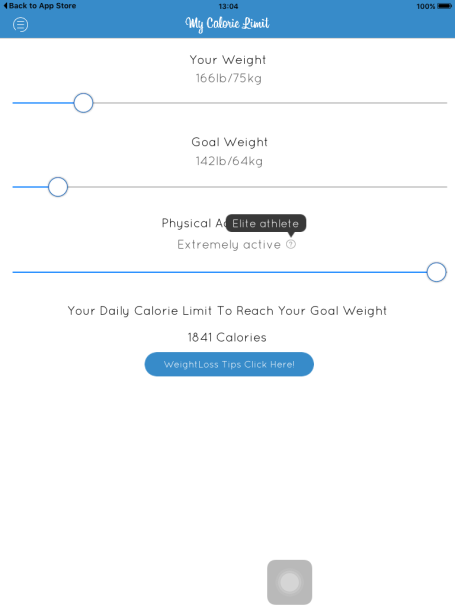Click the Goal Weight slider handle
This screenshot has width=455, height=606.
[x=58, y=187]
